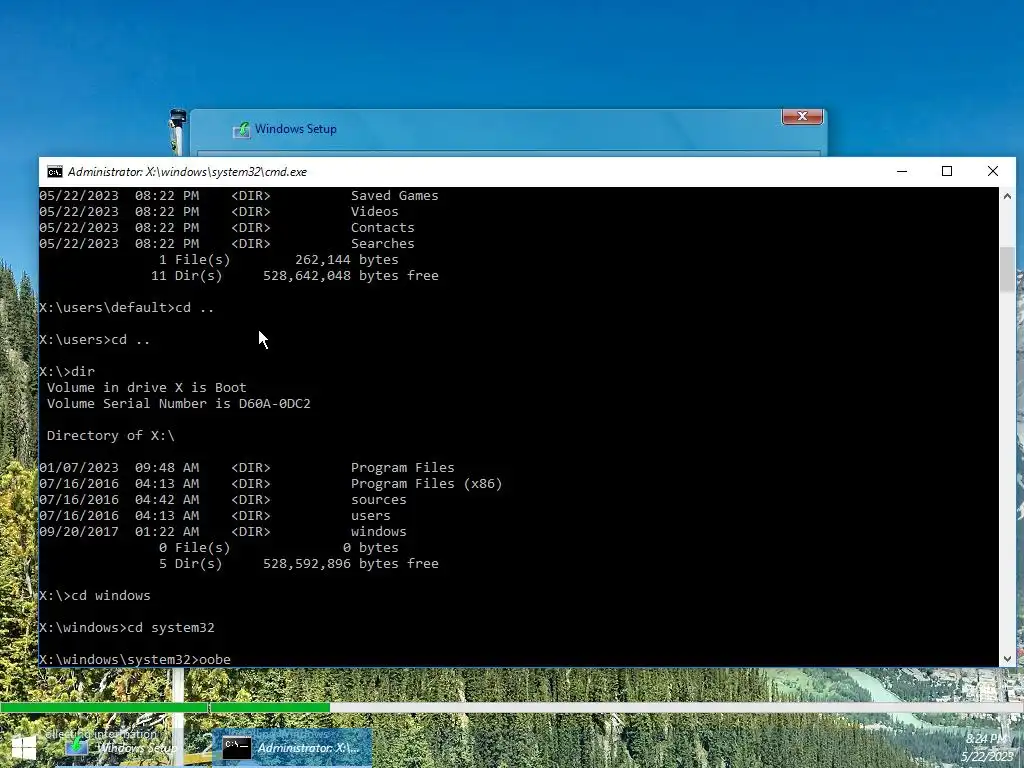This screenshot has width=1024, height=768.
Task: Close the Windows Setup dialog
Action: pos(802,116)
